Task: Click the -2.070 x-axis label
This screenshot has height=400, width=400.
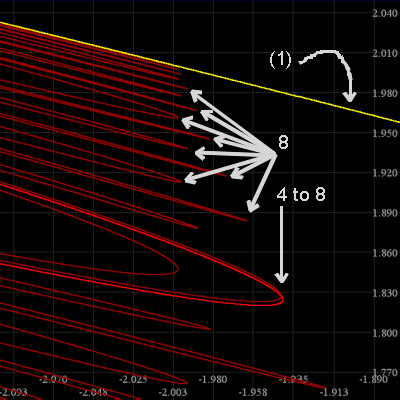Action: [x=53, y=379]
